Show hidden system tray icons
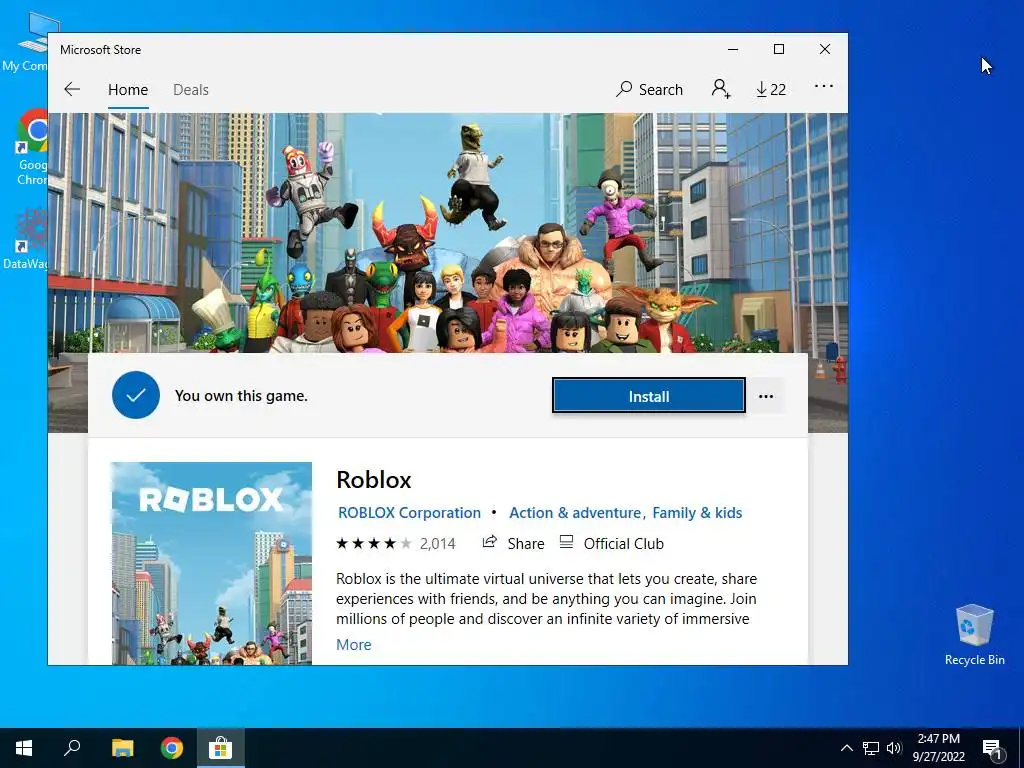The width and height of the screenshot is (1024, 768). click(x=846, y=748)
